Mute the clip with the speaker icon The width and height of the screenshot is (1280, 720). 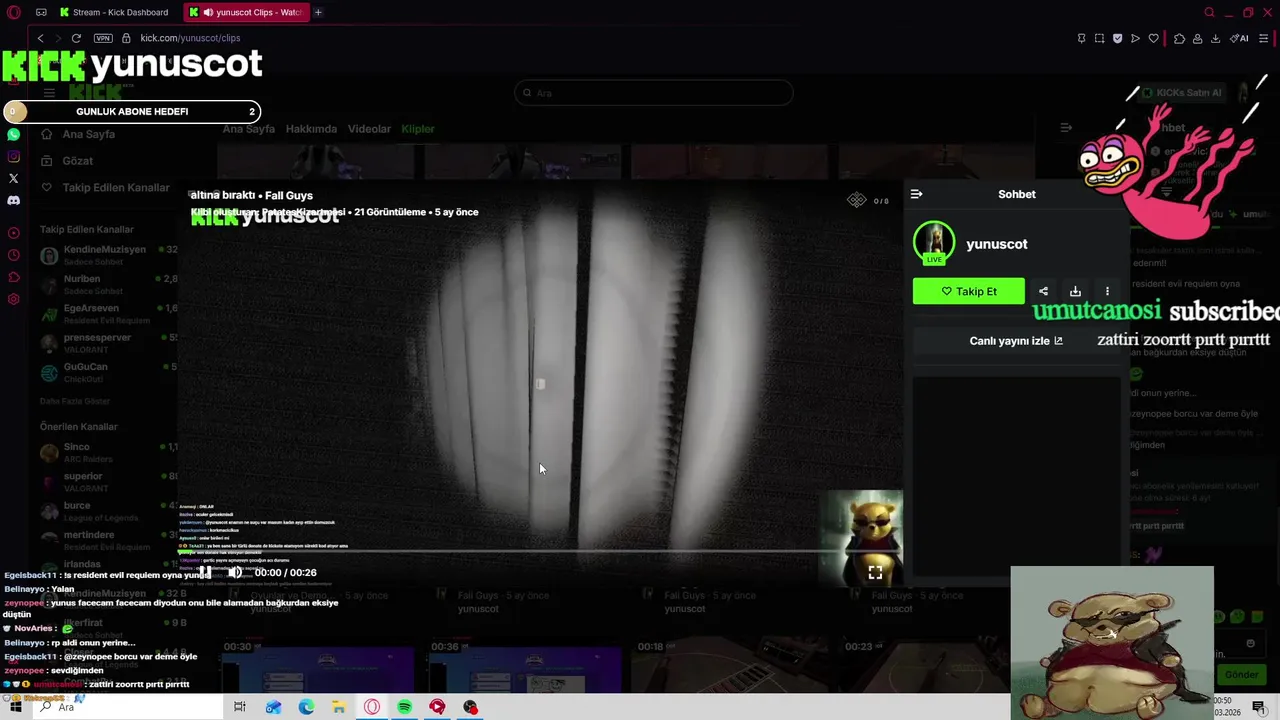point(234,573)
